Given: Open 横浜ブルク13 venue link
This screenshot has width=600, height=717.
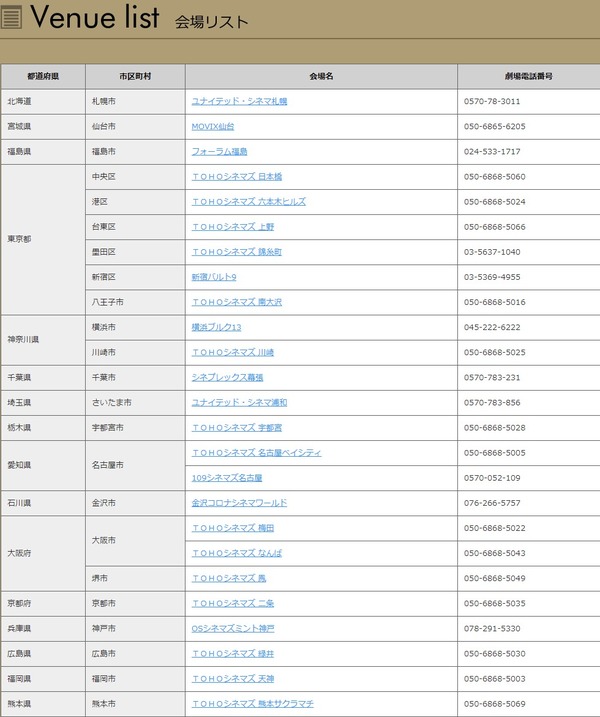Looking at the screenshot, I should point(216,327).
